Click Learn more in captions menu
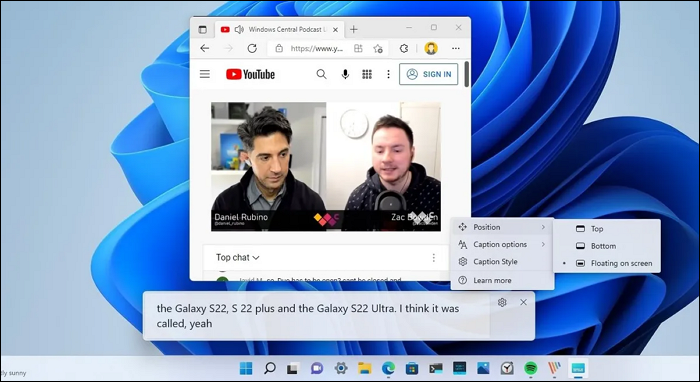The width and height of the screenshot is (700, 382). click(502, 280)
